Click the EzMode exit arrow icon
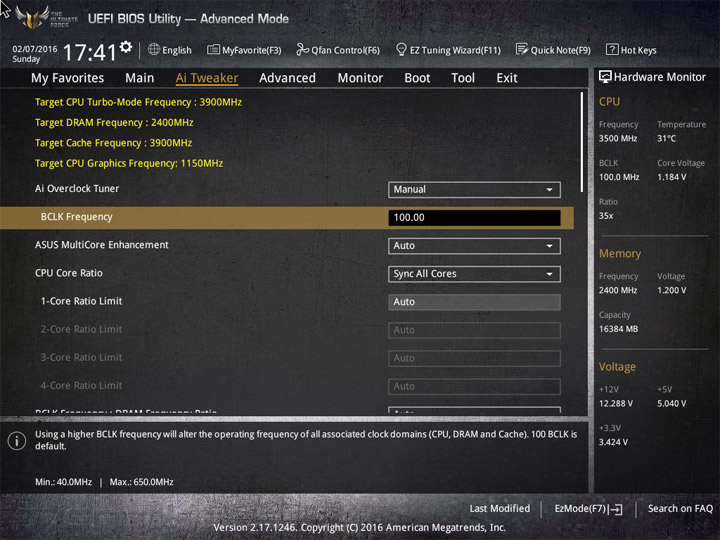 (x=616, y=509)
